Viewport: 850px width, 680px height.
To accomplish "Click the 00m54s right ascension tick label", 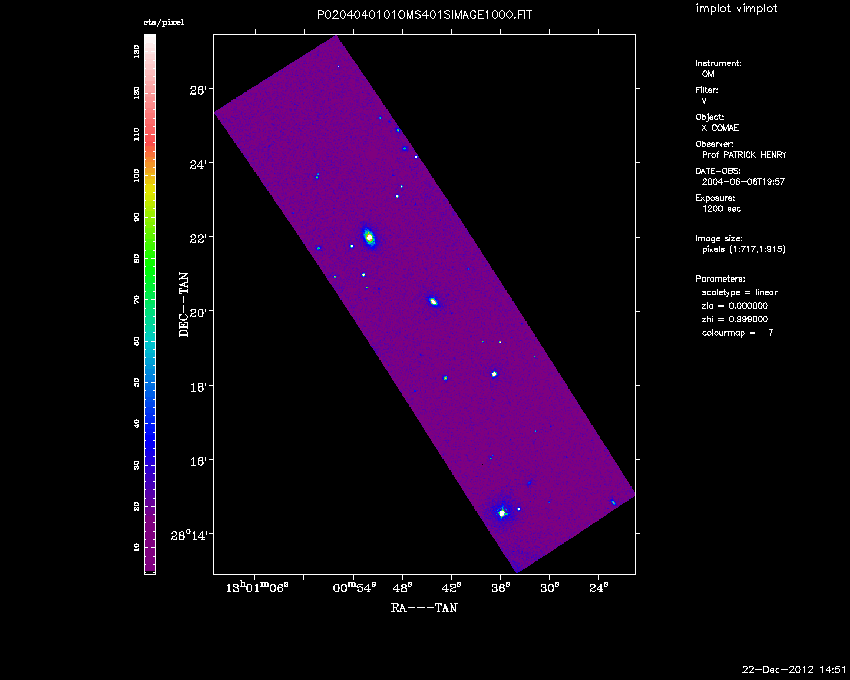I will coord(355,587).
